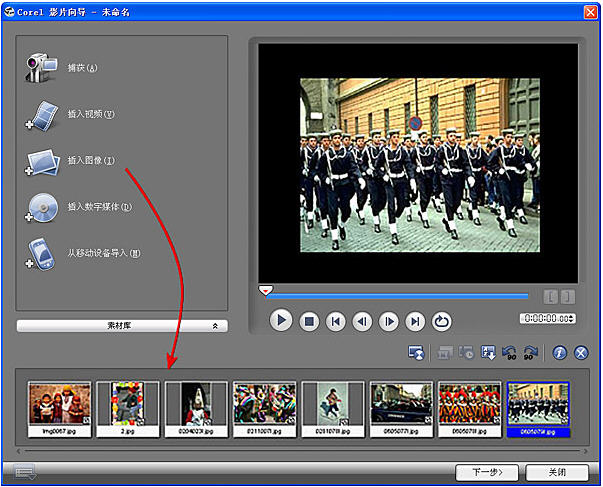Click the Insert Image icon
Image resolution: width=603 pixels, height=487 pixels.
click(x=42, y=162)
